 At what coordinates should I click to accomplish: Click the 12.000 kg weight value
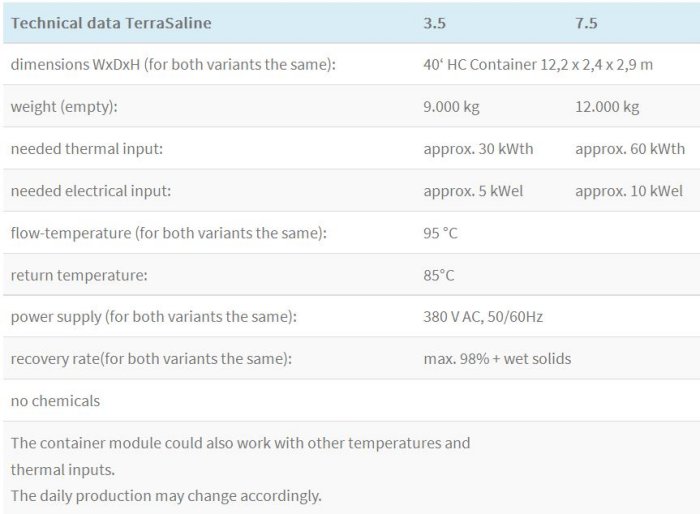click(x=607, y=106)
